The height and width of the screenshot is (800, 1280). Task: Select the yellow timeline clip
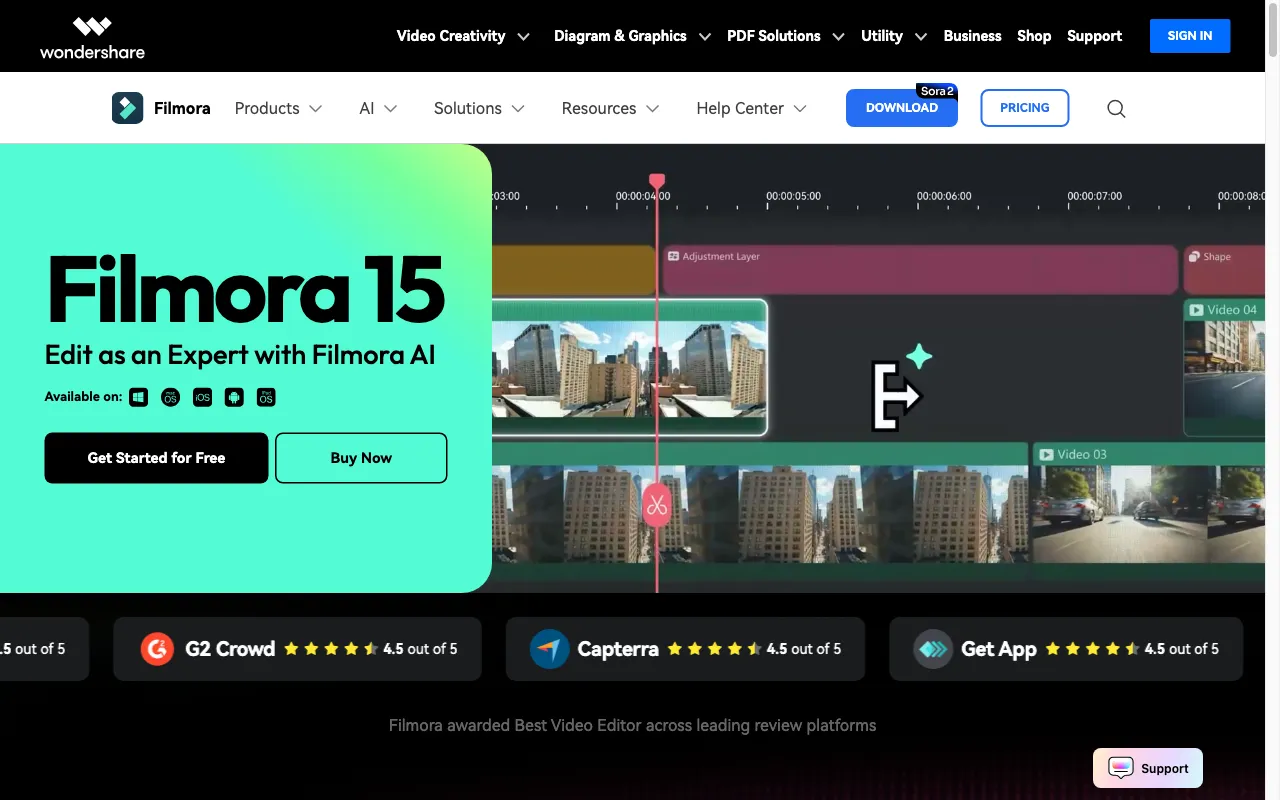coord(573,270)
